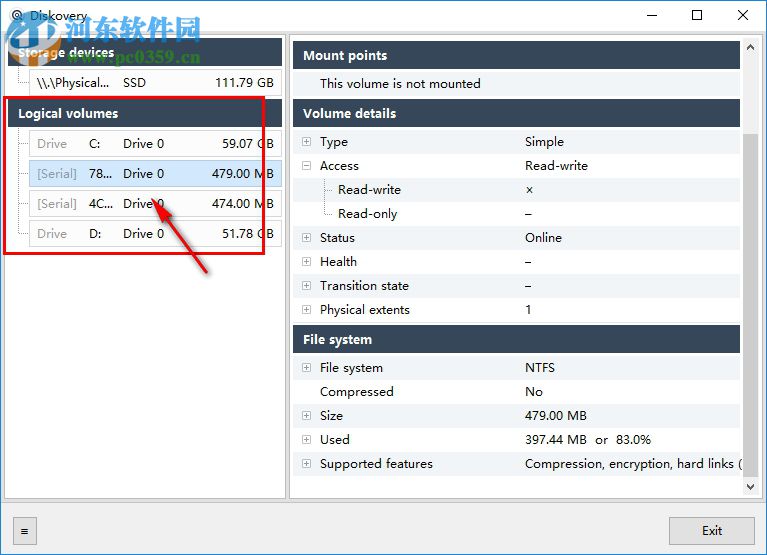The width and height of the screenshot is (767, 555).
Task: Click the scroll up arrow in details panel
Action: [x=750, y=47]
